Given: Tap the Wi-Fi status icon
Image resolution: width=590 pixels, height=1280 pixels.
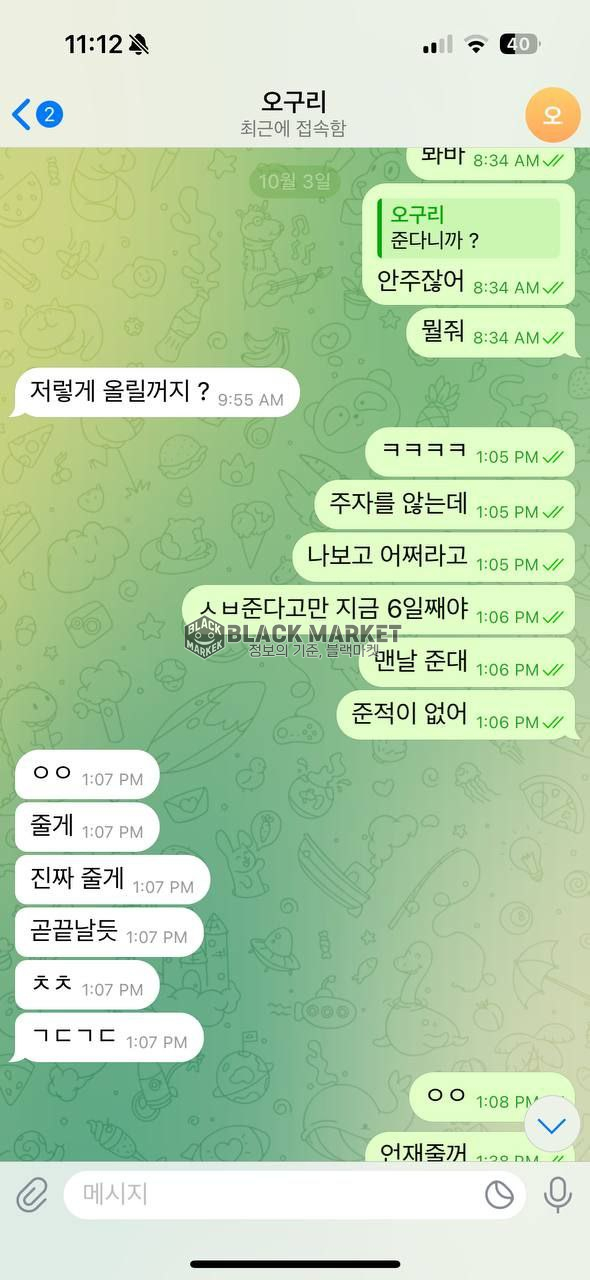Looking at the screenshot, I should click(476, 44).
